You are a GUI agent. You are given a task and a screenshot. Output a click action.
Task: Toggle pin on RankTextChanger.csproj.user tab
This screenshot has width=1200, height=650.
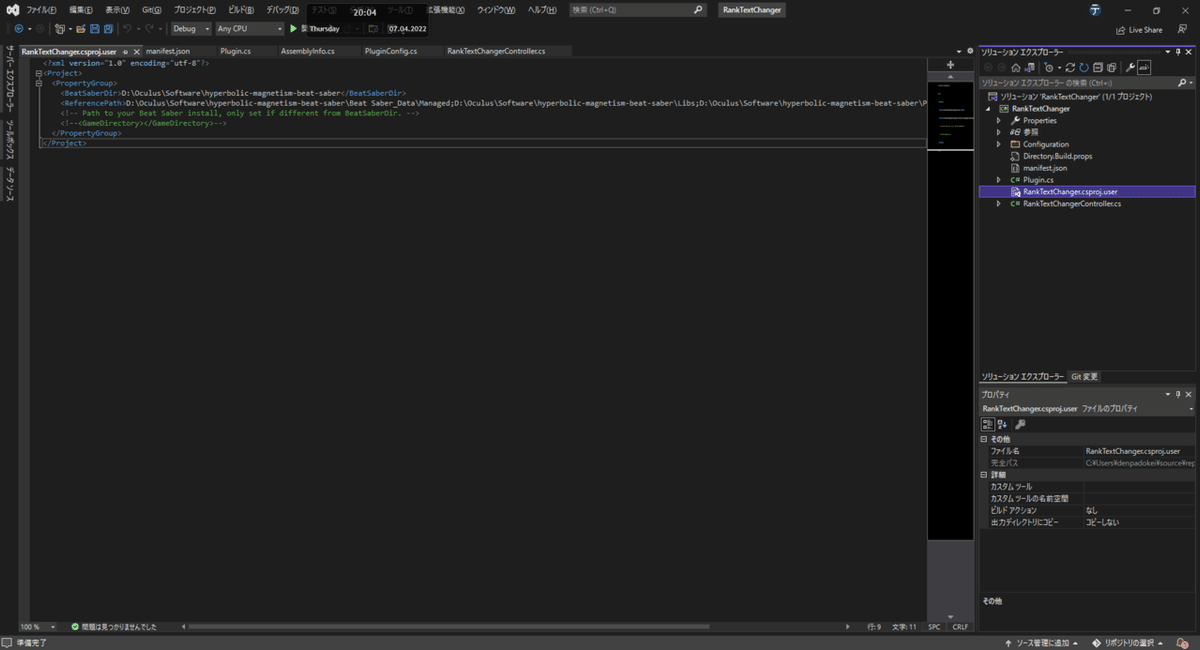coord(125,51)
